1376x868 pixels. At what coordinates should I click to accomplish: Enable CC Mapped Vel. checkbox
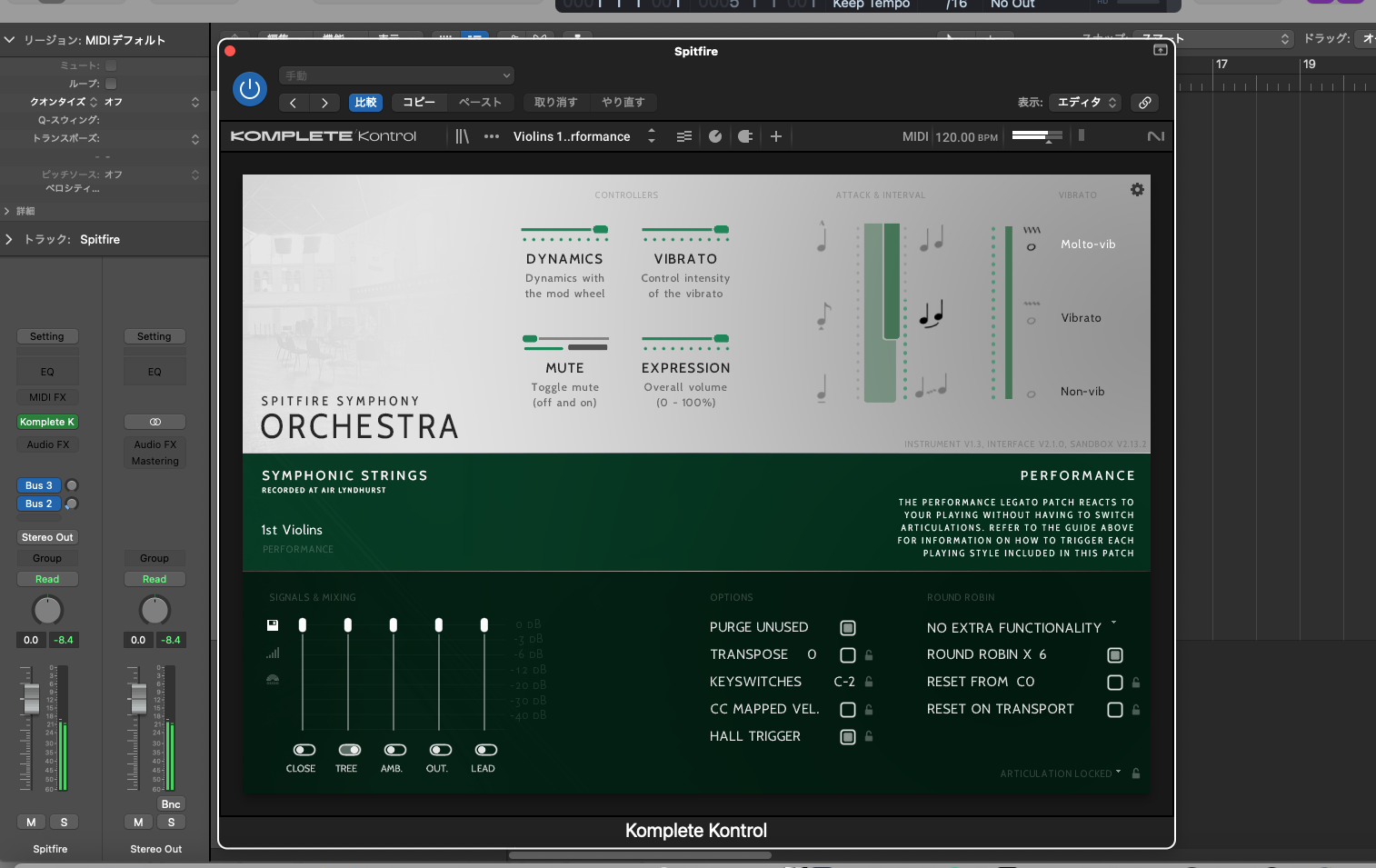tap(848, 710)
